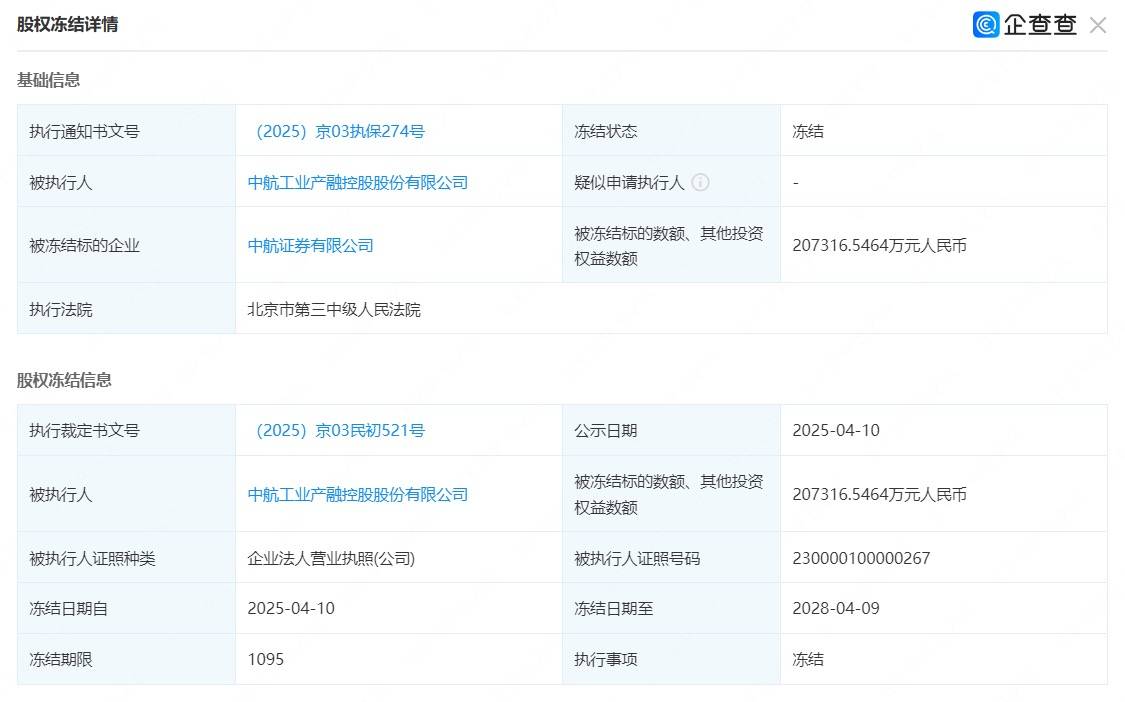The height and width of the screenshot is (702, 1125).
Task: Click 冻结日期自 value 2025-04-10
Action: [291, 609]
